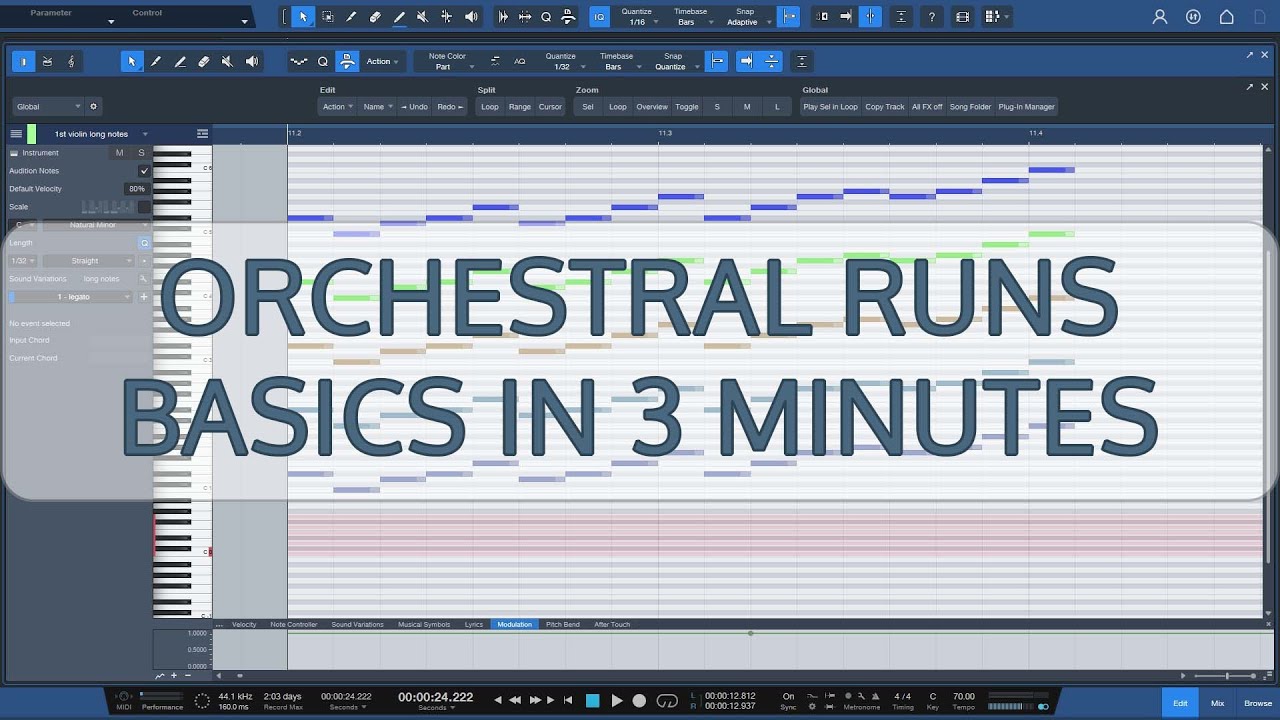Enable the Scale snap checkbox
Viewport: 1280px width, 720px height.
pyautogui.click(x=144, y=207)
